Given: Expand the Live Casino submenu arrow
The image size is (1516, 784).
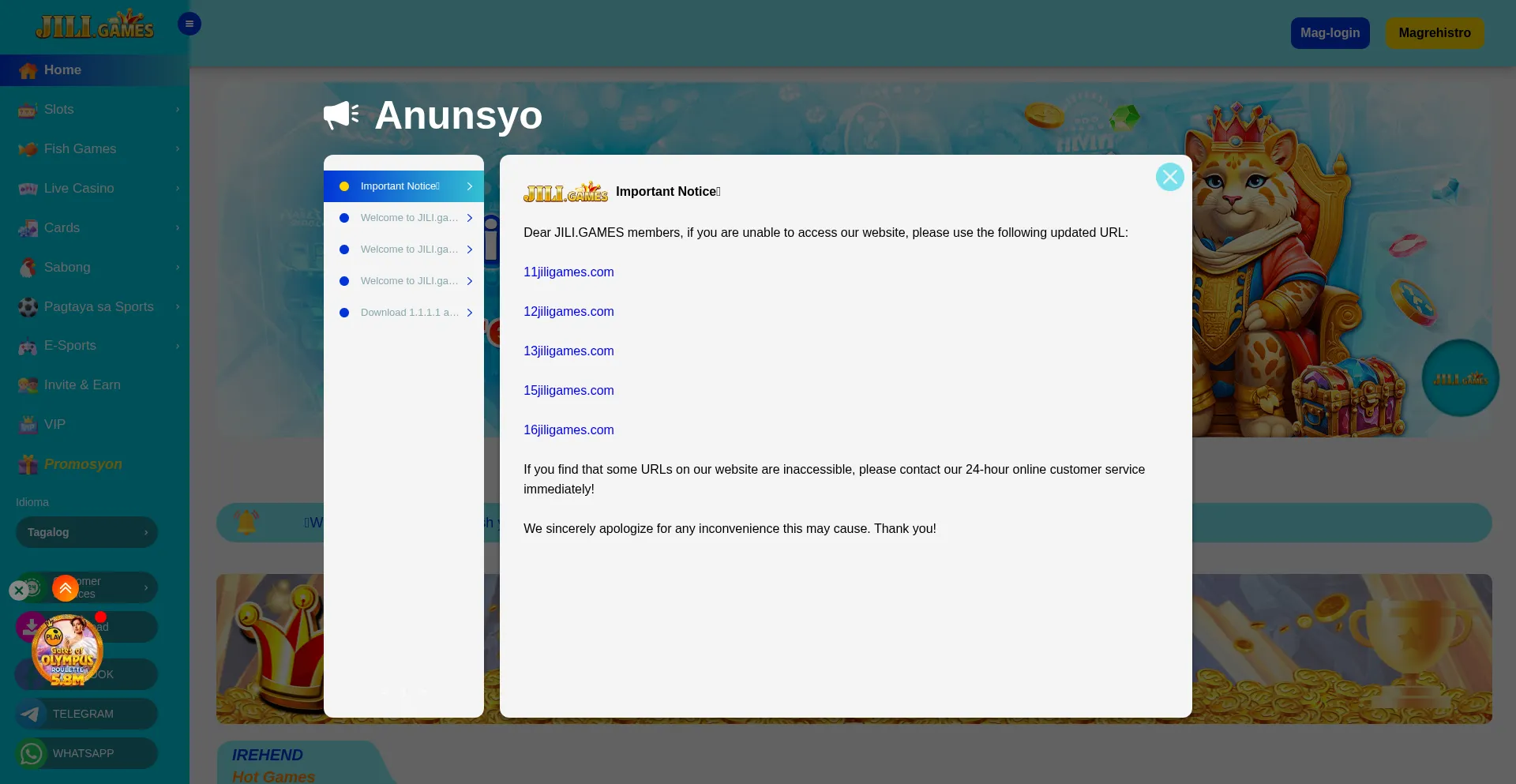Looking at the screenshot, I should 178,189.
